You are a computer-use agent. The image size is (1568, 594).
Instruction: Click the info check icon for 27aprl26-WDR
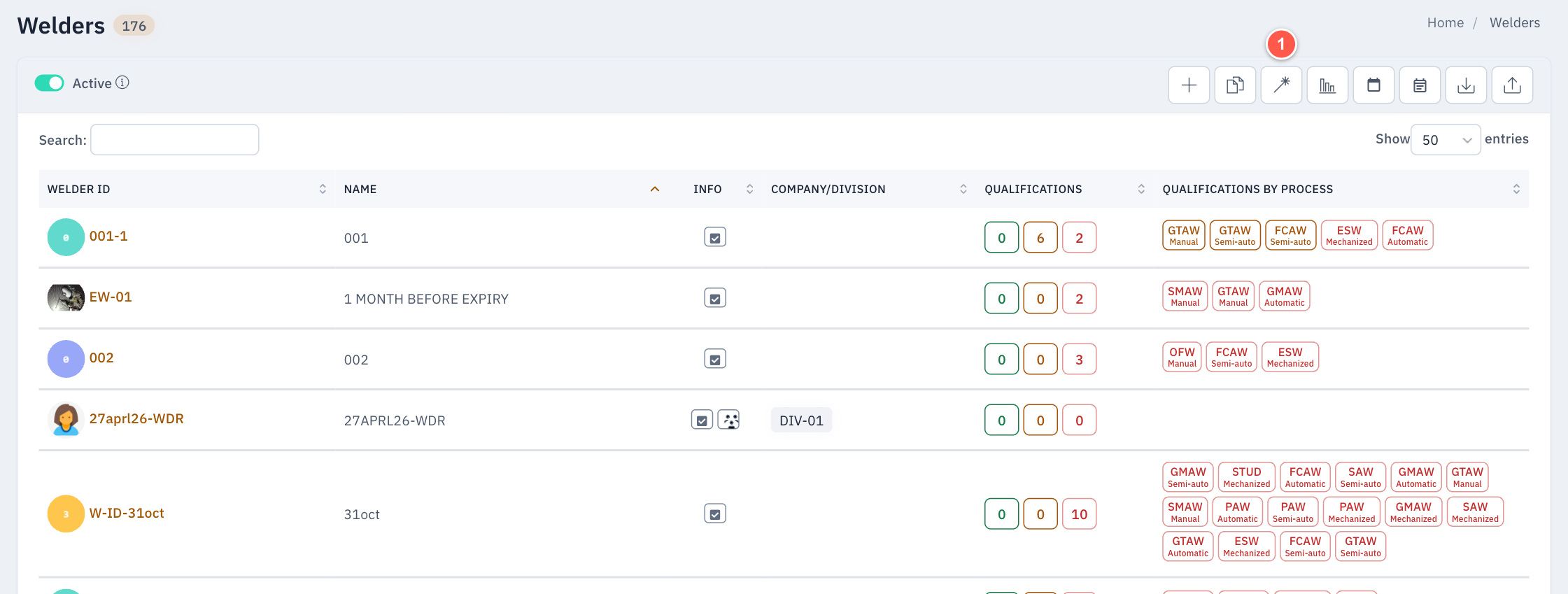coord(702,420)
